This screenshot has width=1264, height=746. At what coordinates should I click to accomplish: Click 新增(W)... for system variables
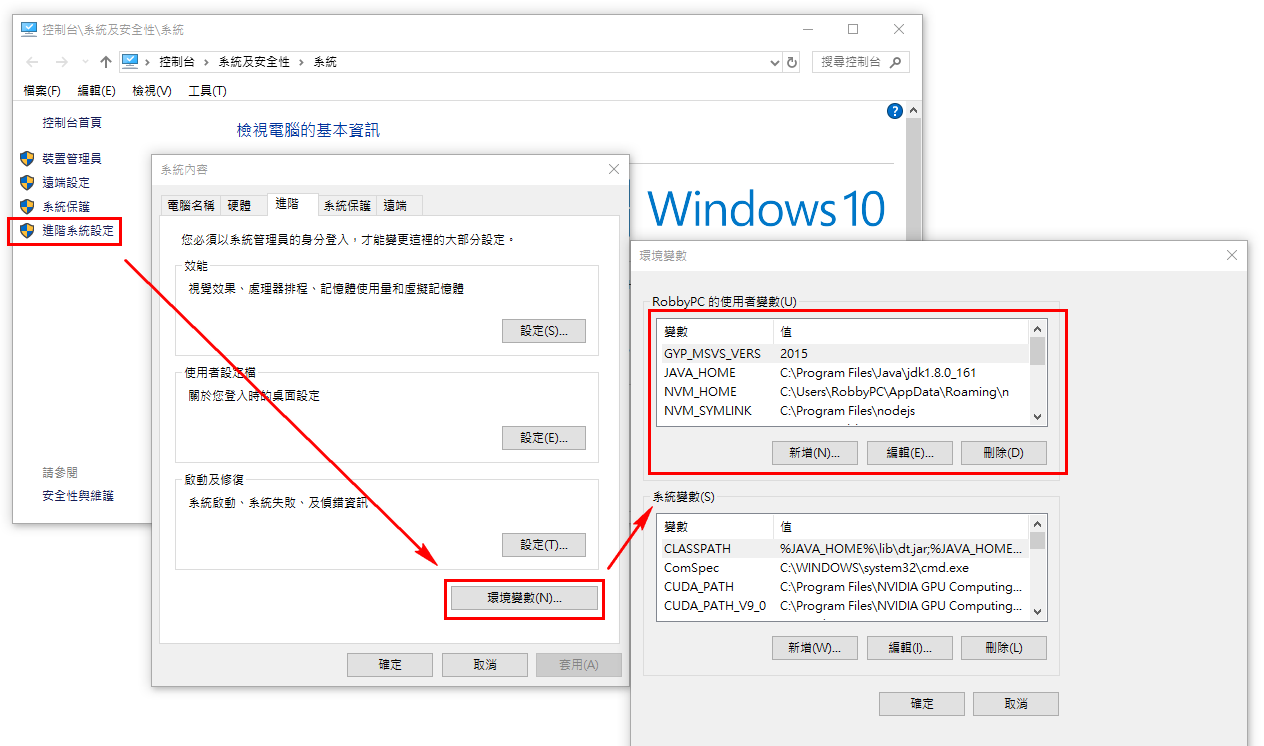tap(815, 648)
